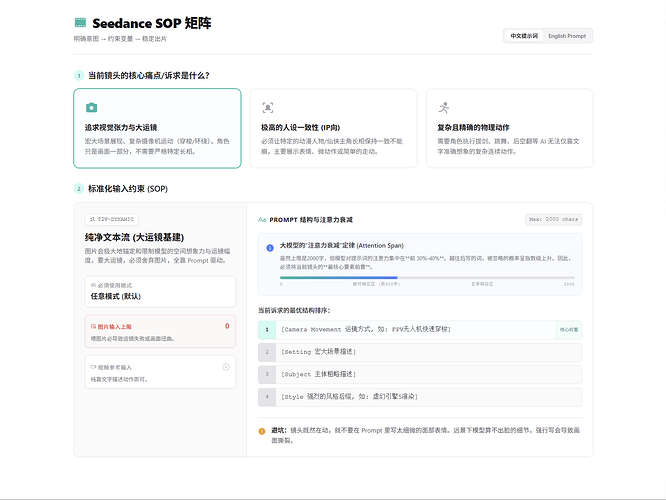Click the Setting 宏大场景描述 row
The image size is (666, 500).
tap(420, 352)
